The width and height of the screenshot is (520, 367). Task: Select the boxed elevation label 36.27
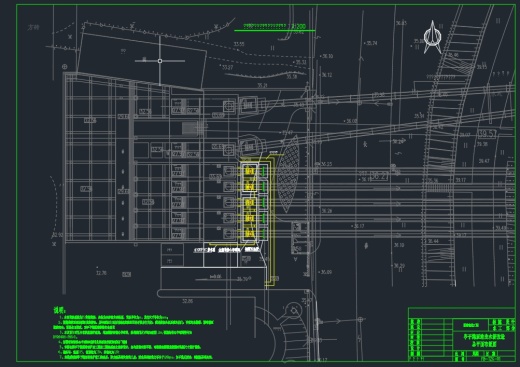tap(379, 176)
